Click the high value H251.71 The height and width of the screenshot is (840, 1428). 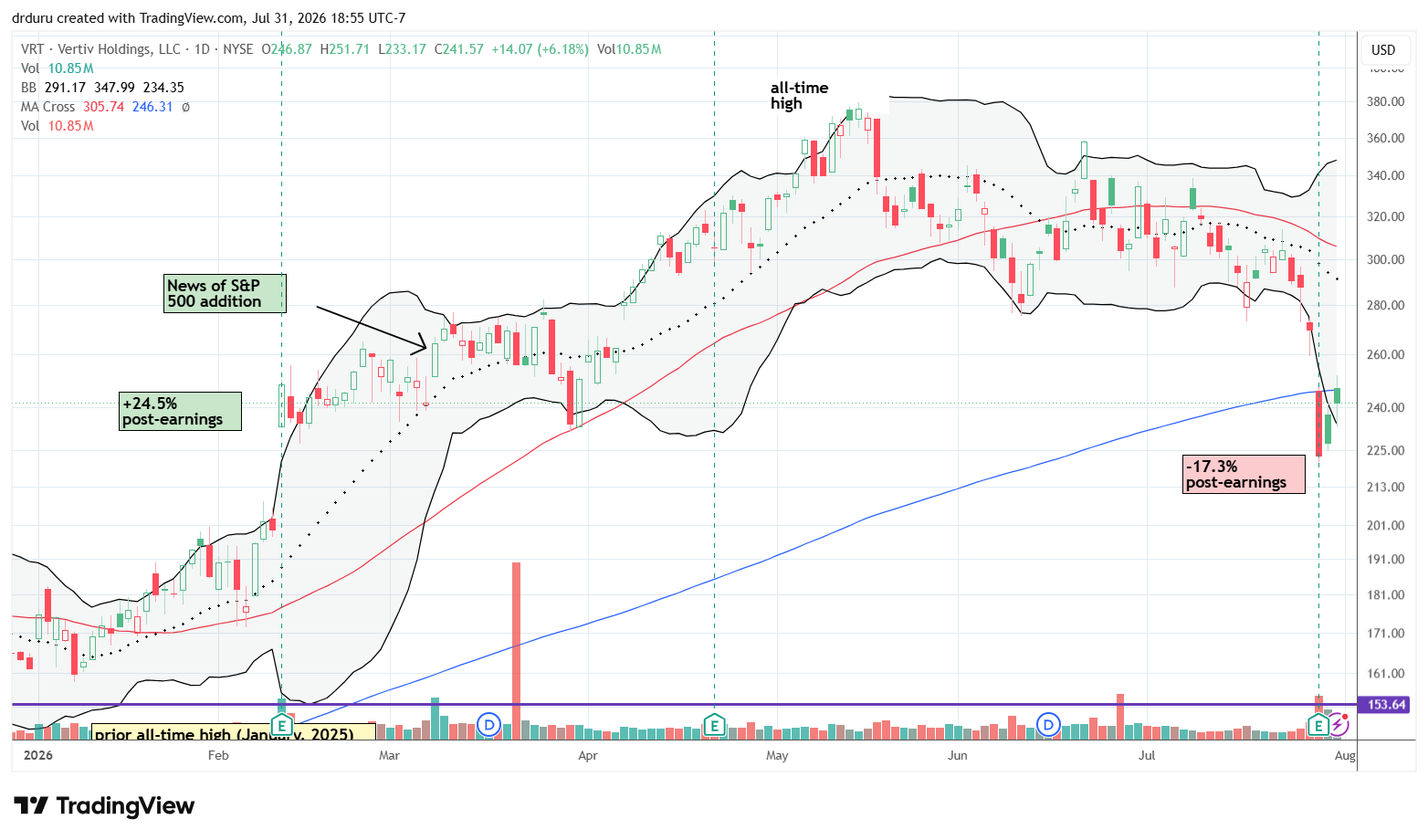pyautogui.click(x=343, y=49)
